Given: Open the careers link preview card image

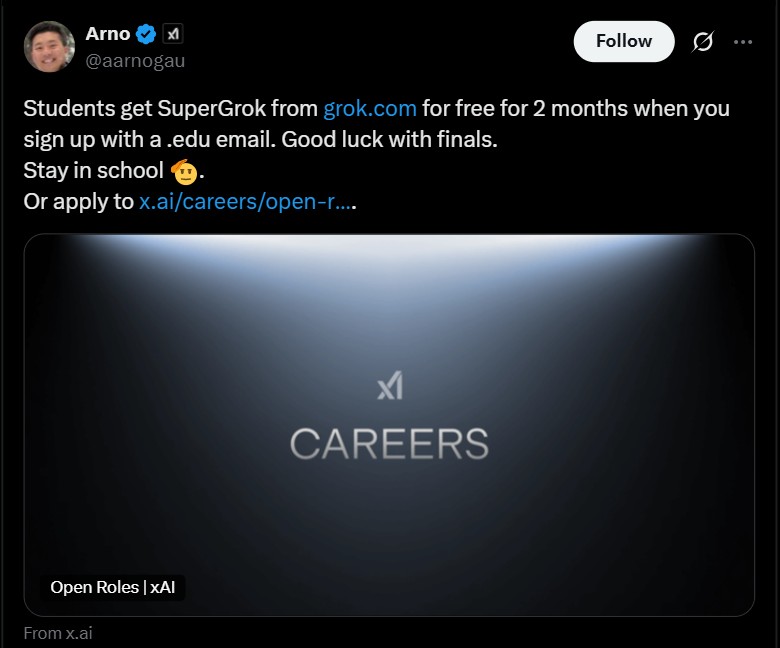Looking at the screenshot, I should pyautogui.click(x=390, y=425).
